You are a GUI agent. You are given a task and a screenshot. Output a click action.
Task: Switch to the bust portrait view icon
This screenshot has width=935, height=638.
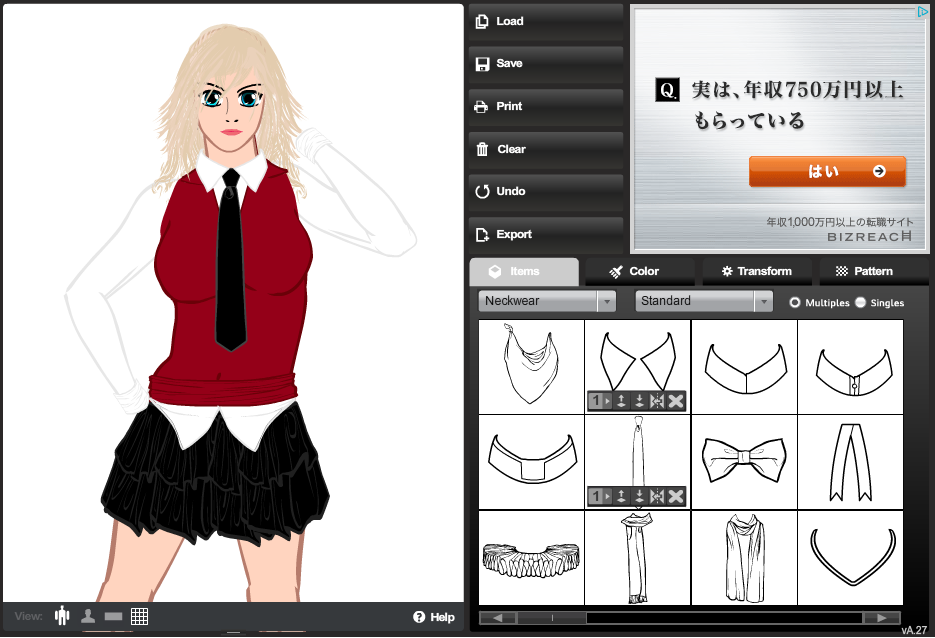88,616
